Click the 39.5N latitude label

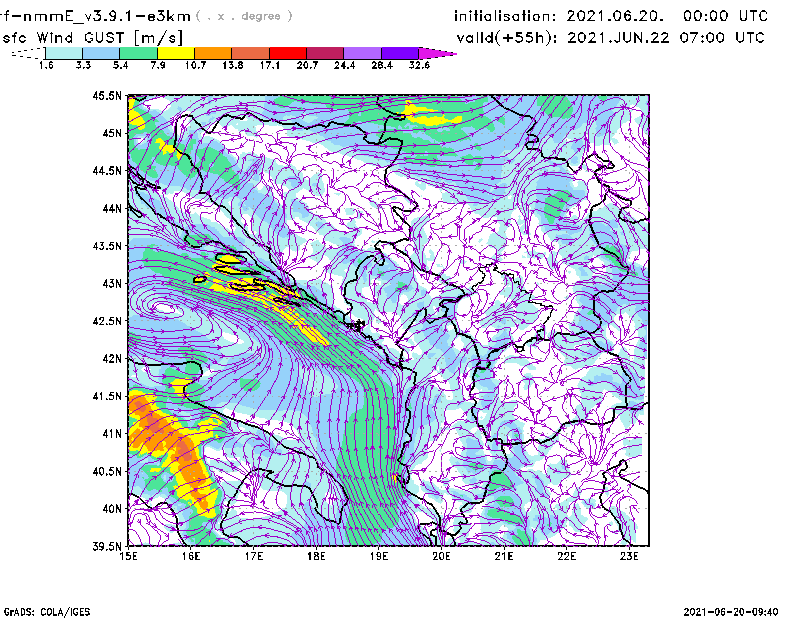pos(107,547)
